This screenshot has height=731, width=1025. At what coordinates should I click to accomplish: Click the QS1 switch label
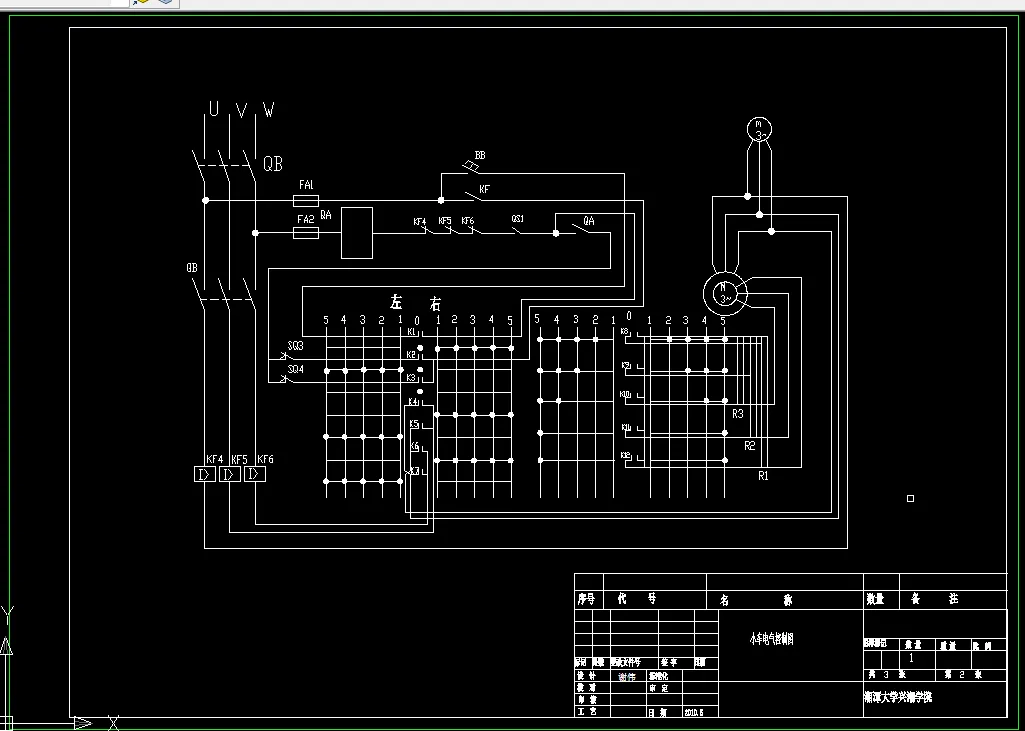point(518,219)
